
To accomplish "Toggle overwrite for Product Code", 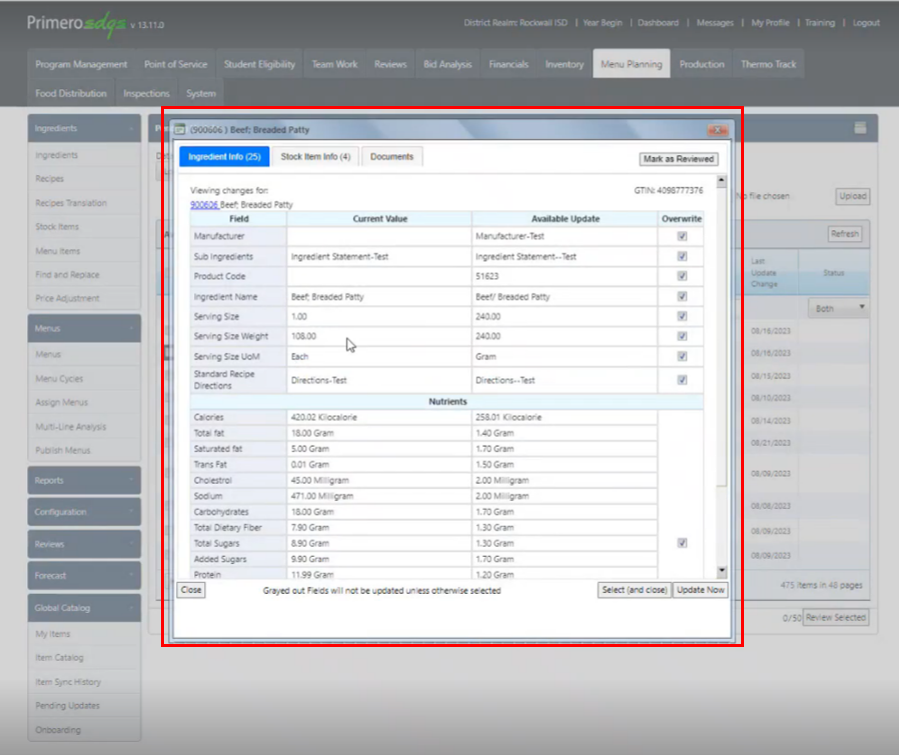I will tap(682, 277).
